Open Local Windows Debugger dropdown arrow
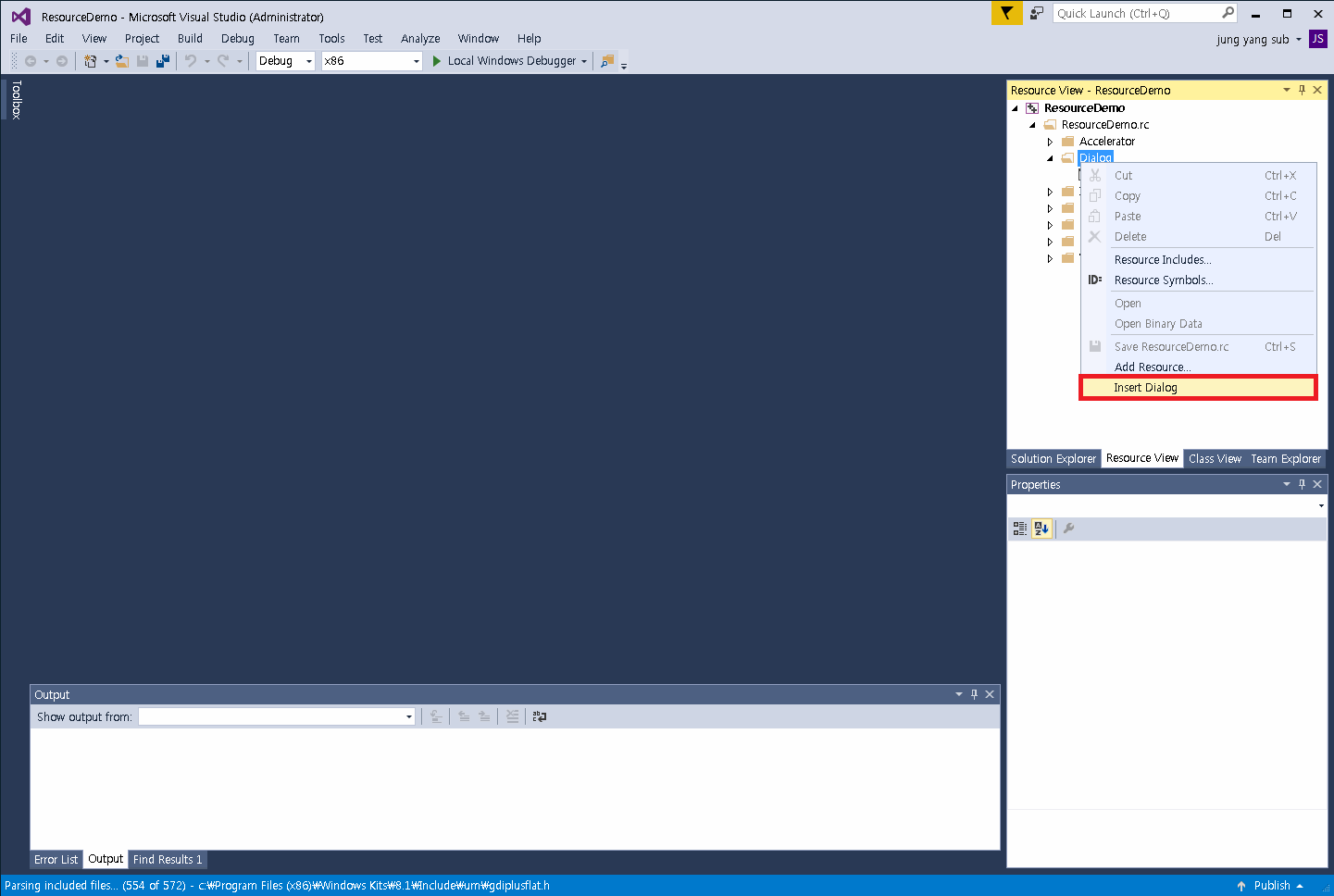This screenshot has height=896, width=1334. (584, 62)
